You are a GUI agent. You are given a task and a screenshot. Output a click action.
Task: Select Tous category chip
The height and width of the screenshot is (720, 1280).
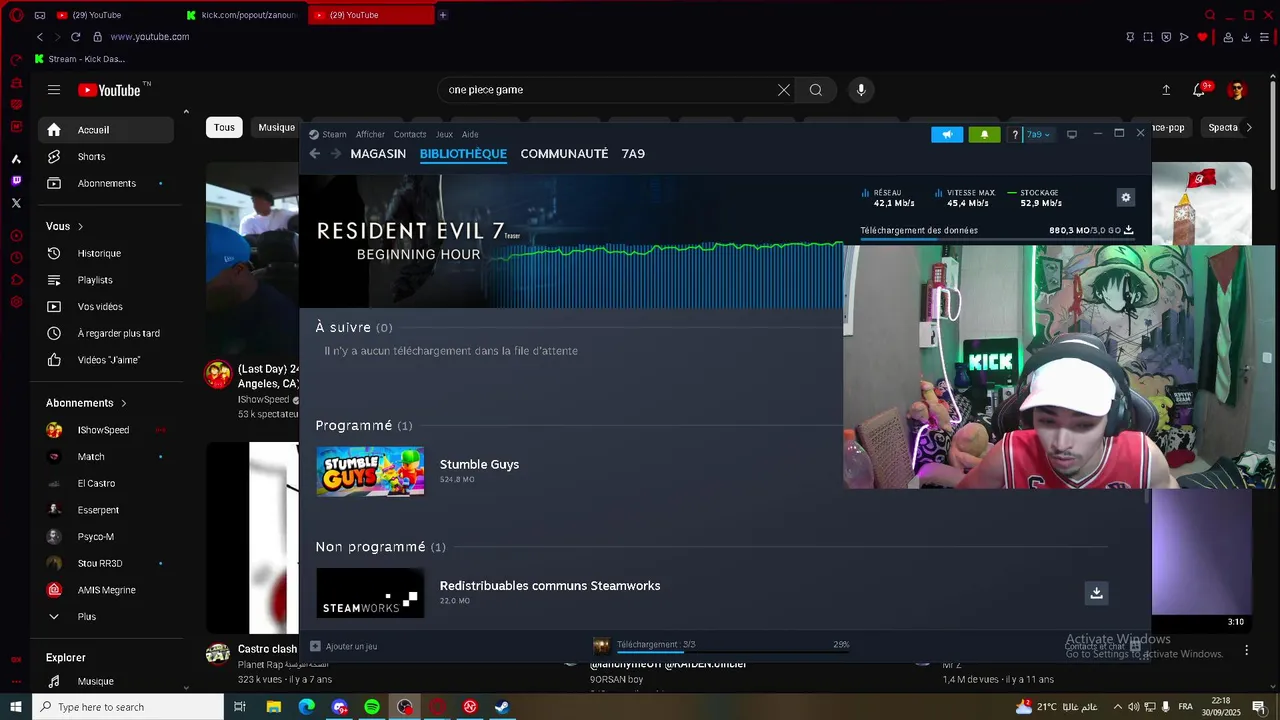click(x=224, y=128)
